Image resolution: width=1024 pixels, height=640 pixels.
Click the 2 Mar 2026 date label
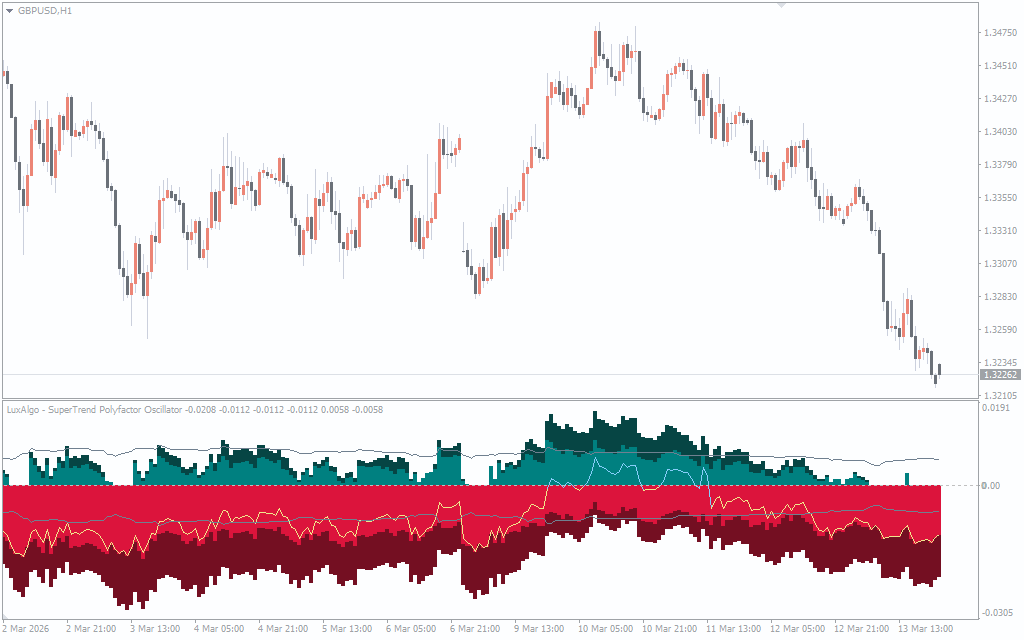click(28, 629)
